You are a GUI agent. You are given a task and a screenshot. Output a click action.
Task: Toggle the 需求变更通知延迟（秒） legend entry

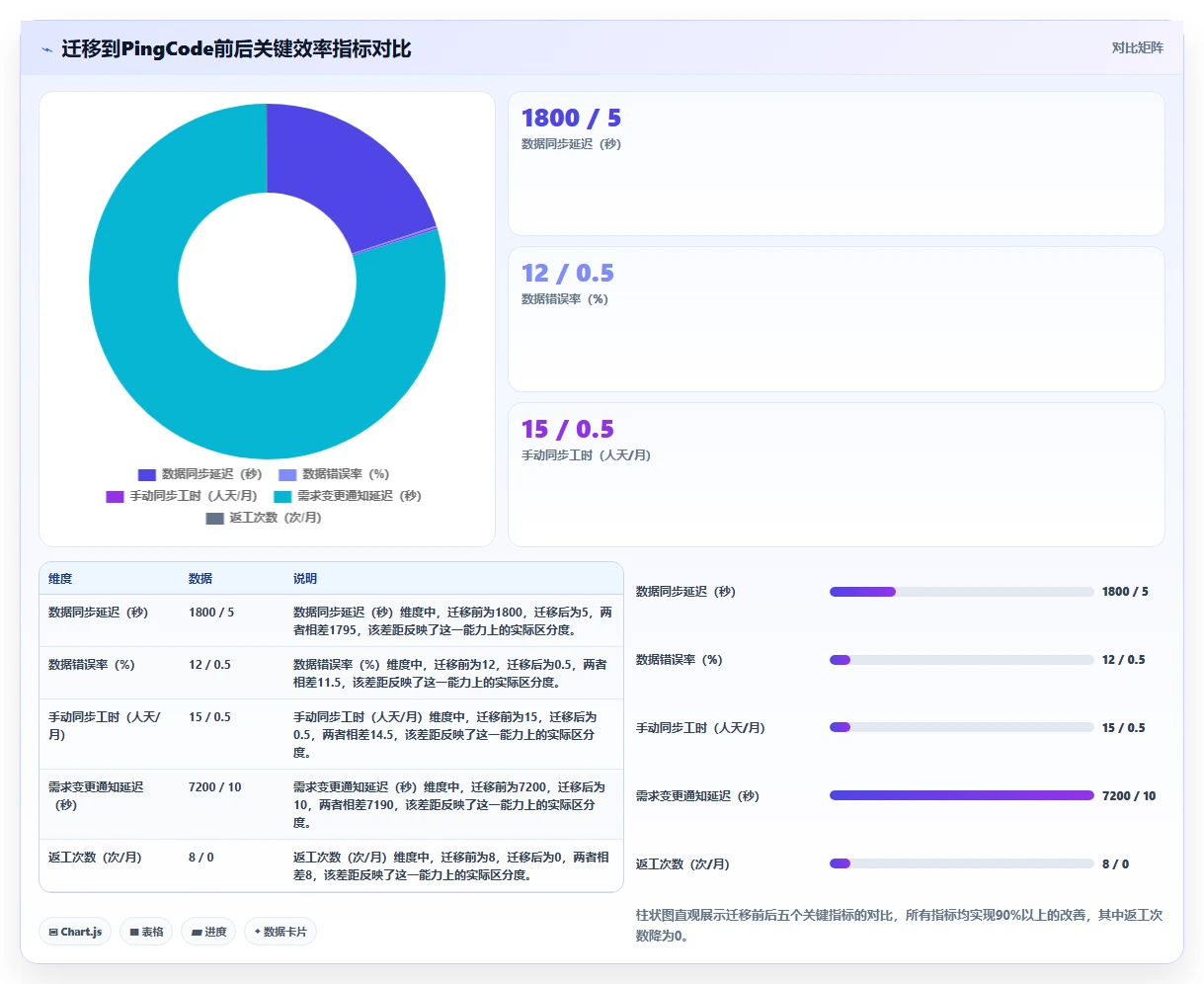pyautogui.click(x=348, y=496)
